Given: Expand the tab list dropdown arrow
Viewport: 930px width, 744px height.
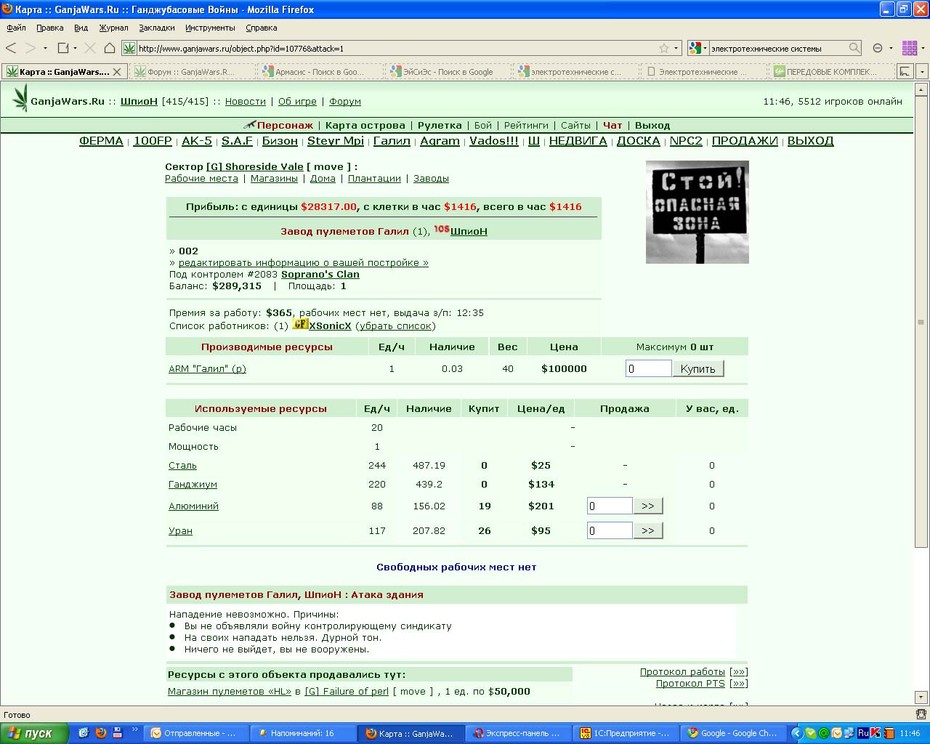Looking at the screenshot, I should pyautogui.click(x=922, y=71).
